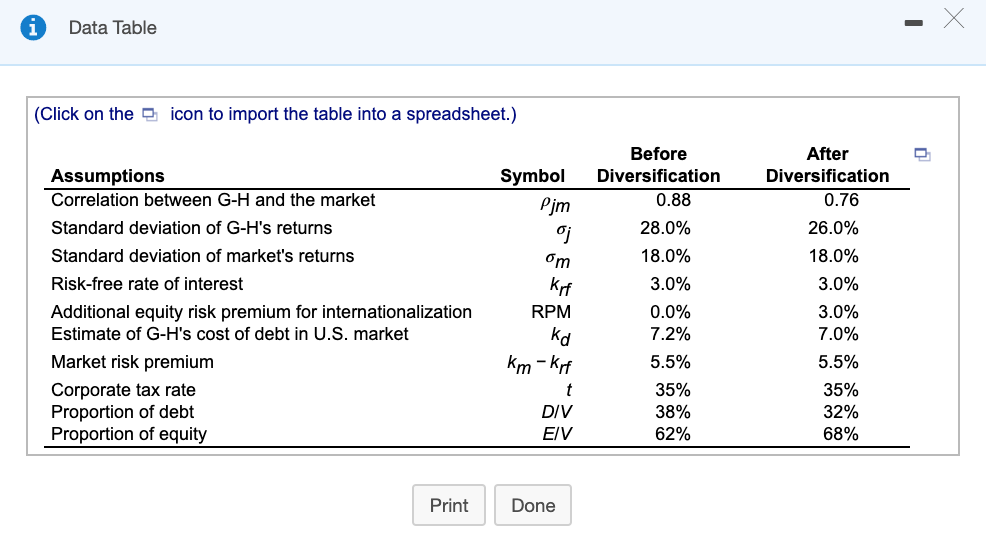
Task: Close the Data Table dialog
Action: point(955,19)
